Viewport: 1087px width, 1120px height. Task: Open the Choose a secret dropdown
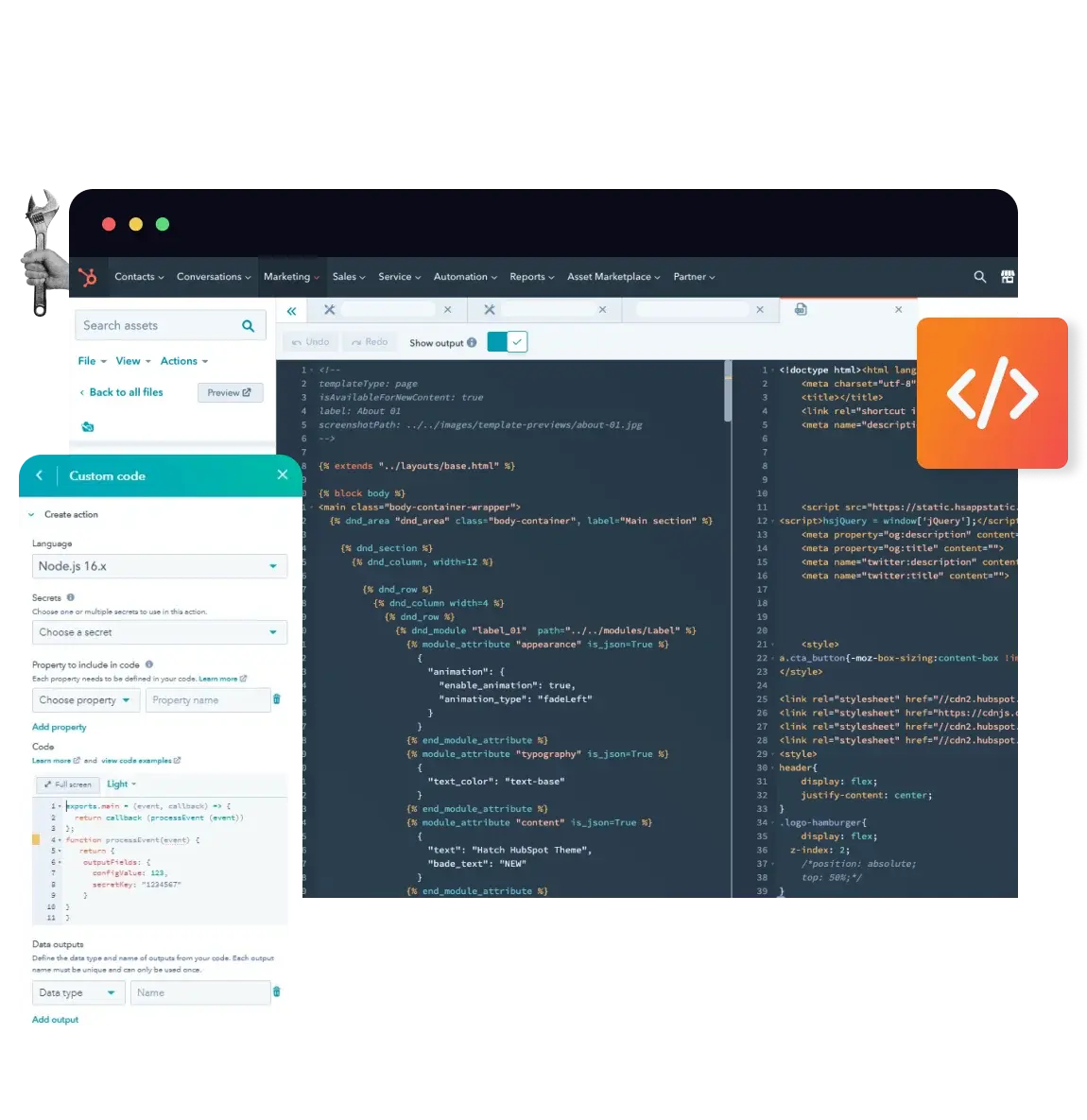159,632
